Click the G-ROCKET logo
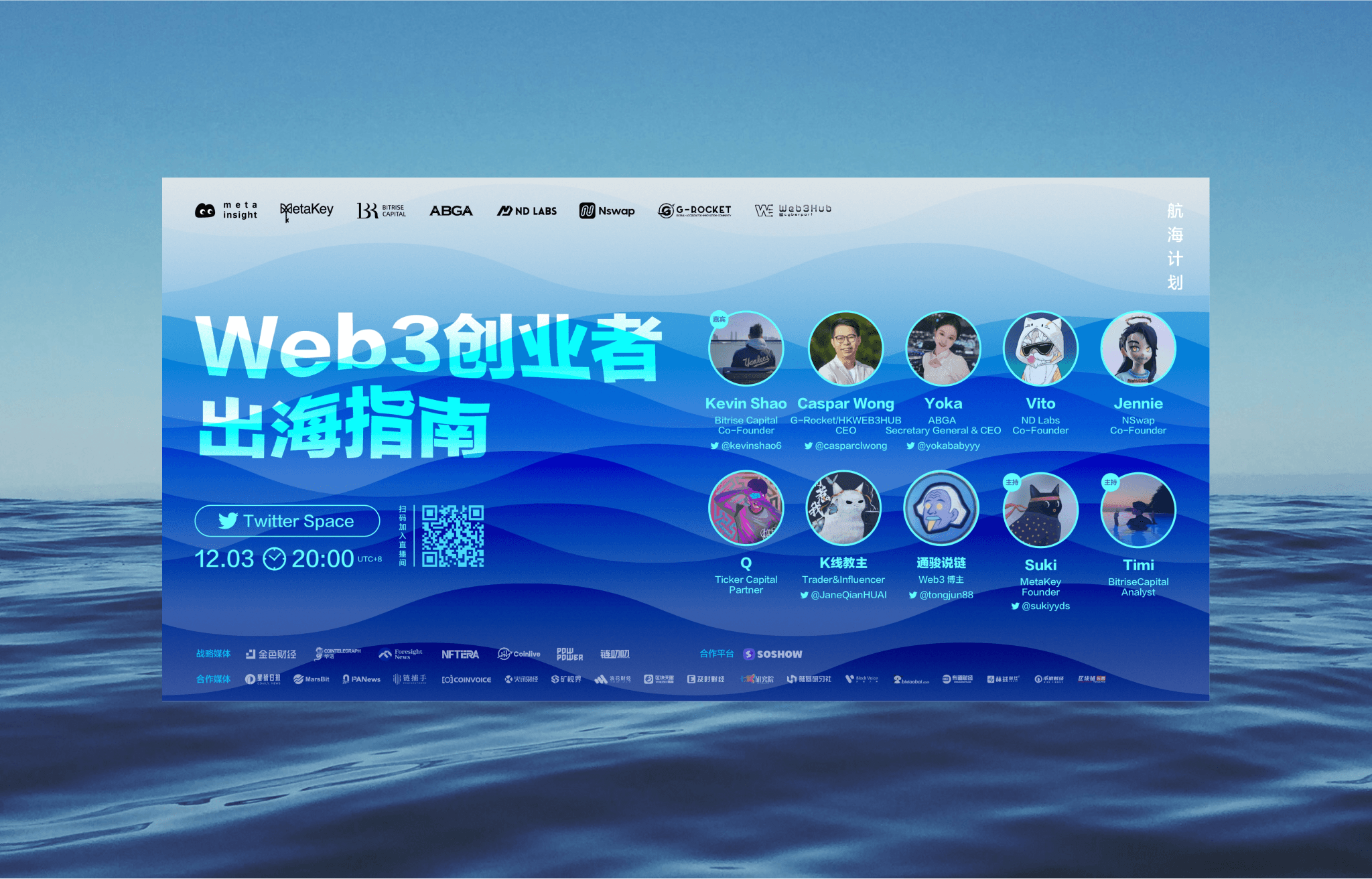The height and width of the screenshot is (879, 1372). pyautogui.click(x=694, y=210)
